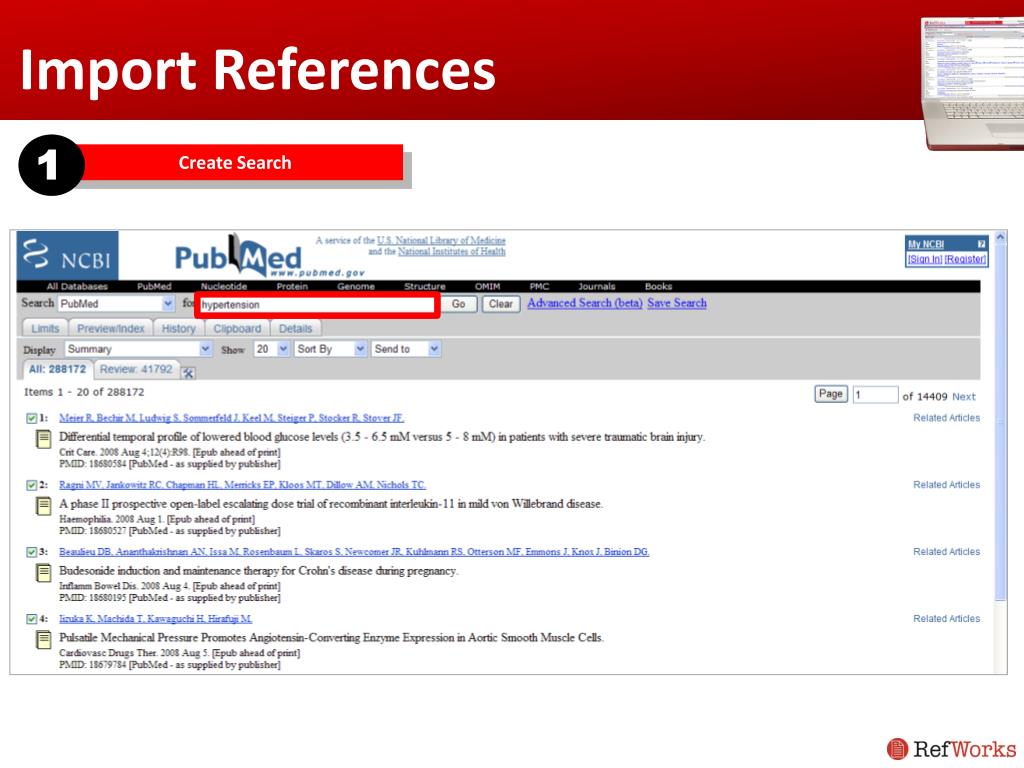Click the PubMed logo
The height and width of the screenshot is (768, 1024).
click(238, 257)
